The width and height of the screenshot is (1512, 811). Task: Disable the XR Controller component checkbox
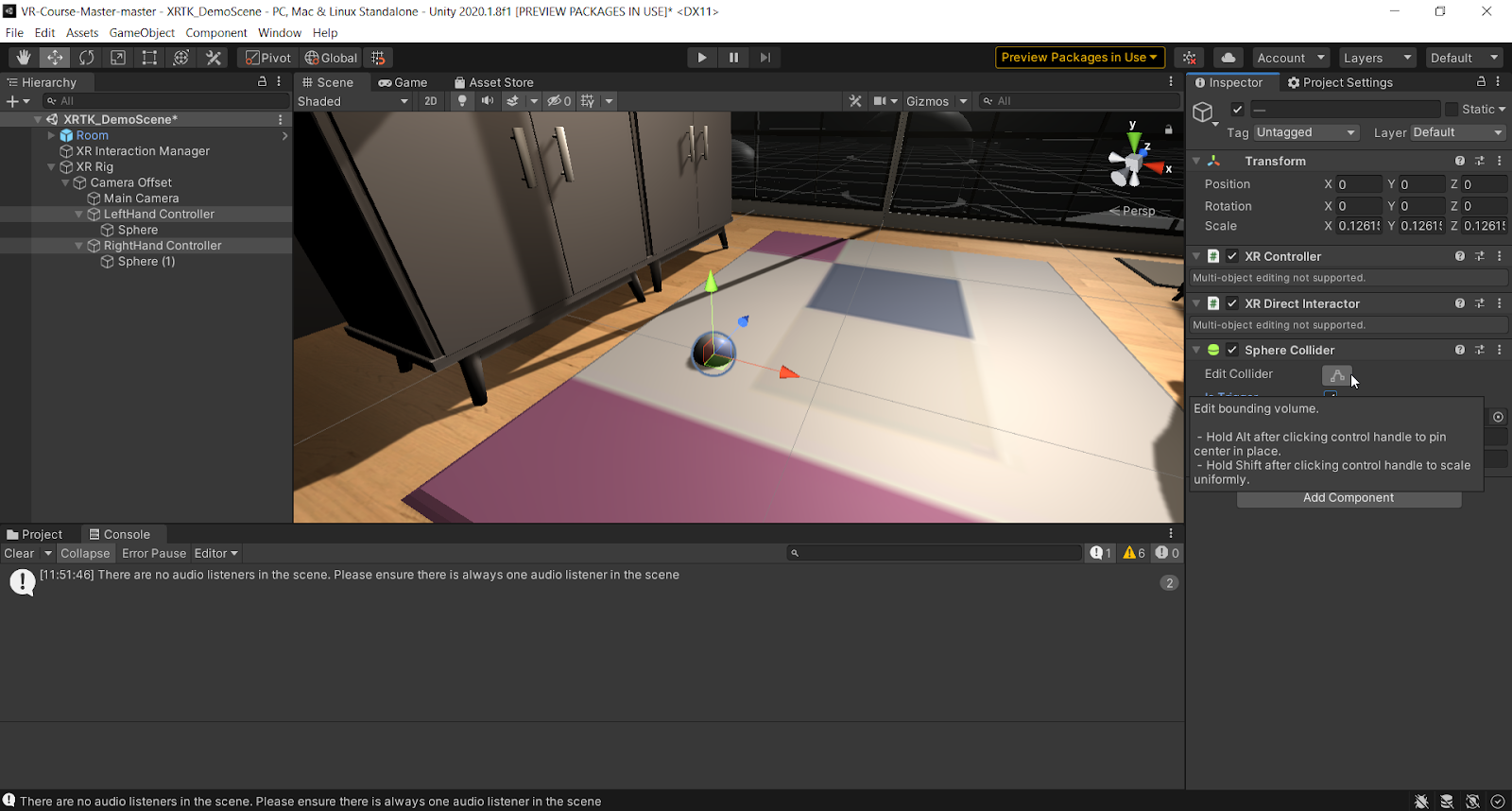(1232, 256)
